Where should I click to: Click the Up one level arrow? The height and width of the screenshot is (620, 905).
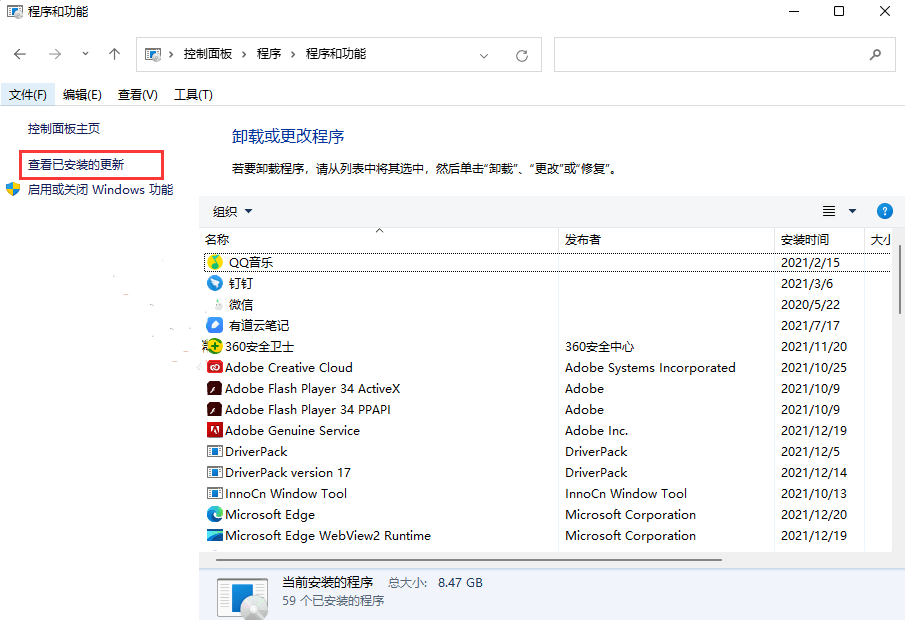coord(114,54)
